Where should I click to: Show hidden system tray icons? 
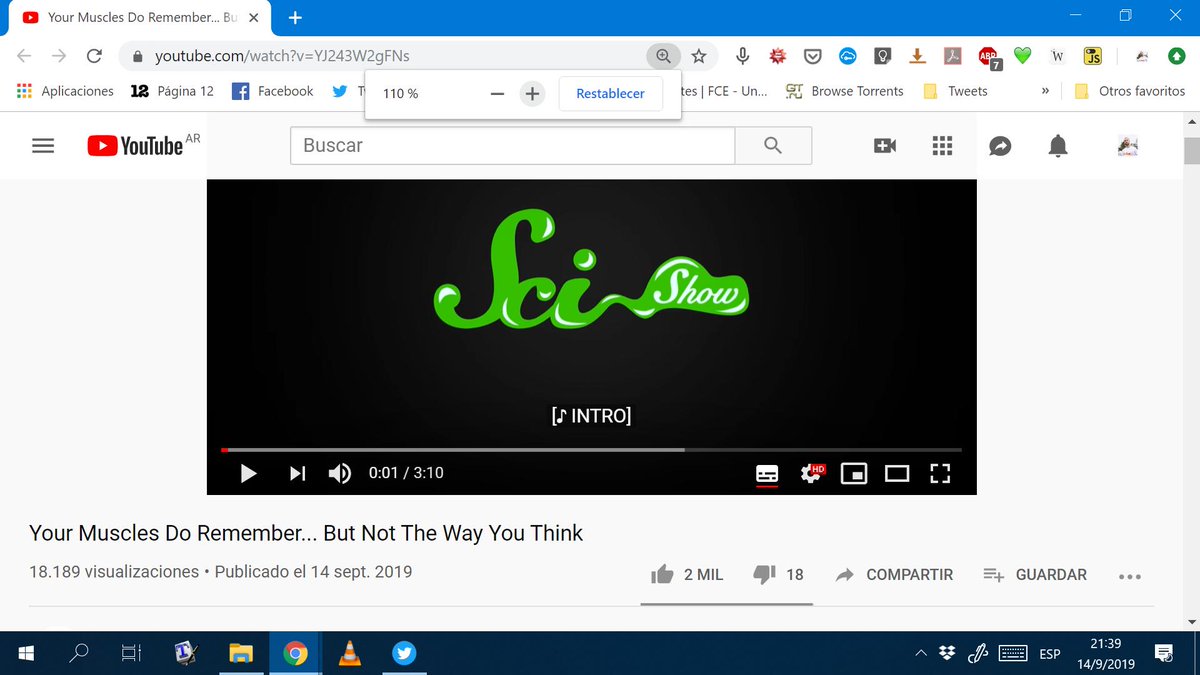pos(920,654)
